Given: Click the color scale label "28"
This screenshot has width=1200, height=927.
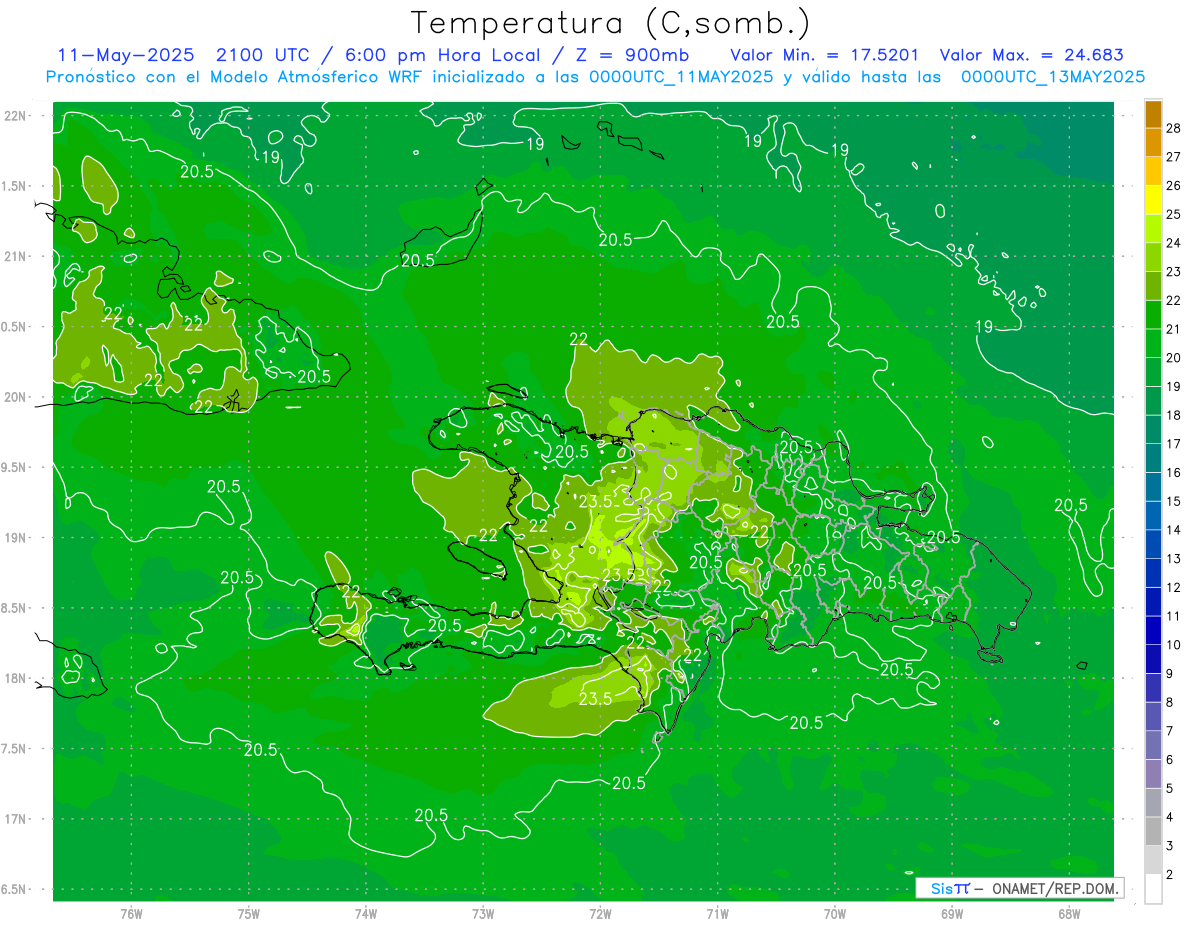Looking at the screenshot, I should [x=1173, y=128].
